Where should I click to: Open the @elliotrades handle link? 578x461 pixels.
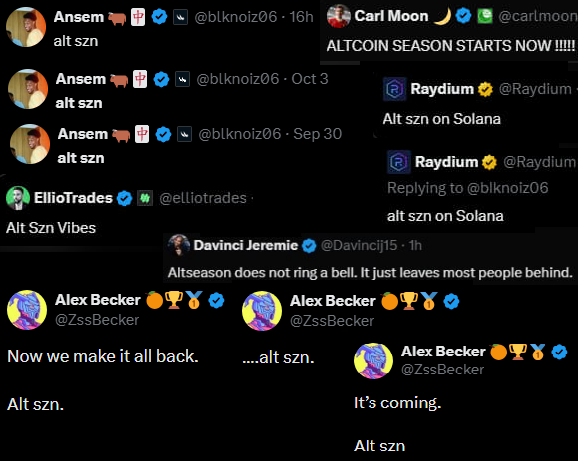[203, 198]
